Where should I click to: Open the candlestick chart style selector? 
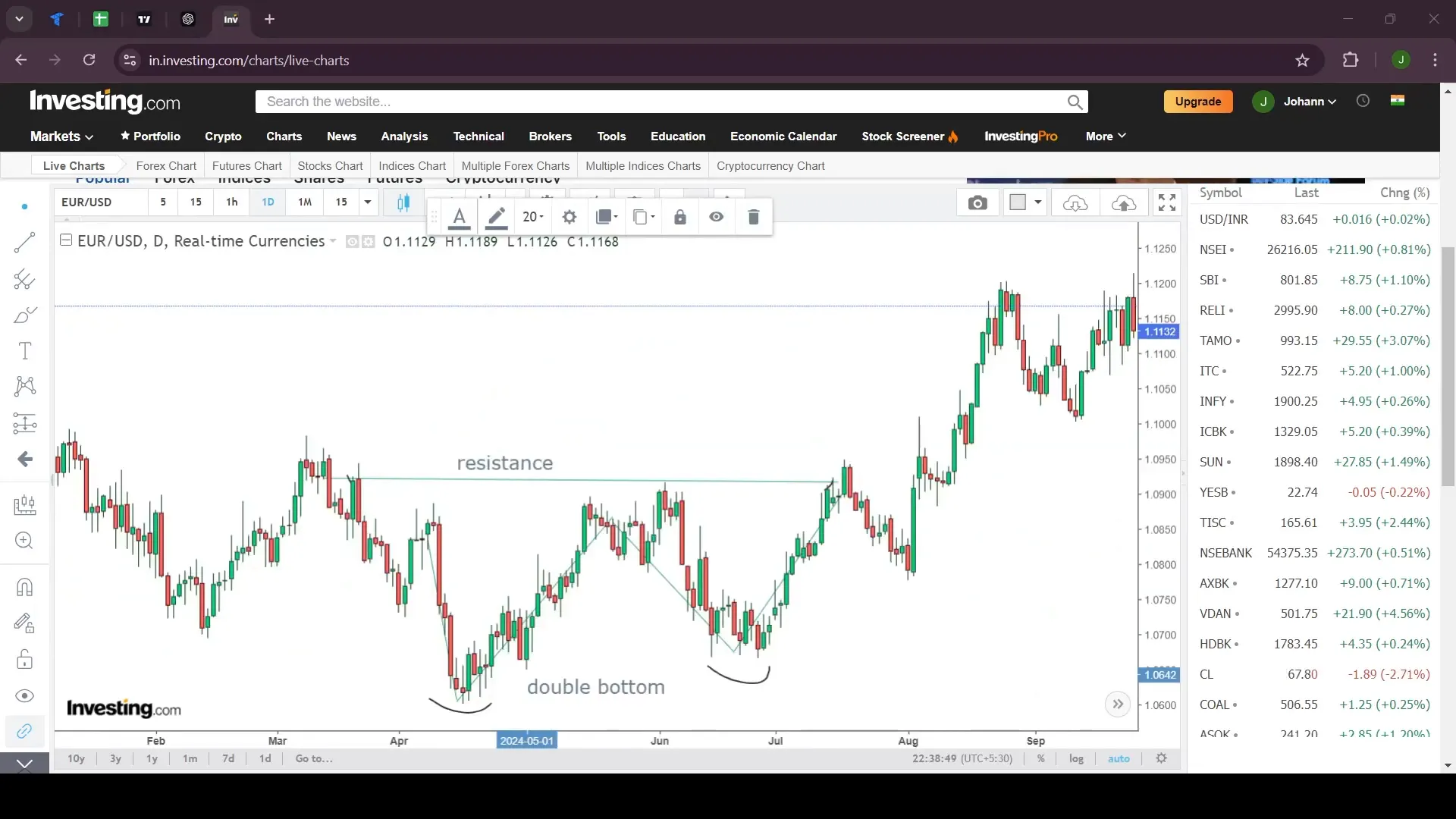403,202
